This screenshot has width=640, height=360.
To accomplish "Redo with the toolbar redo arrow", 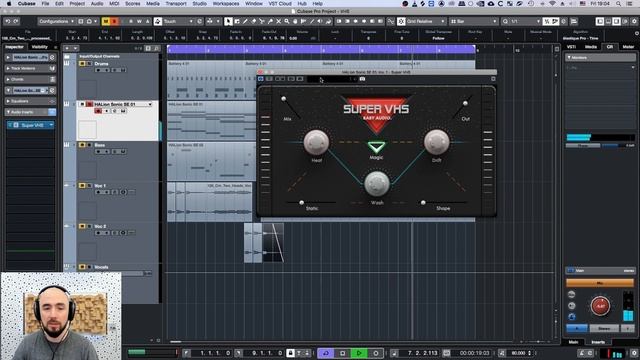I will tap(16, 21).
